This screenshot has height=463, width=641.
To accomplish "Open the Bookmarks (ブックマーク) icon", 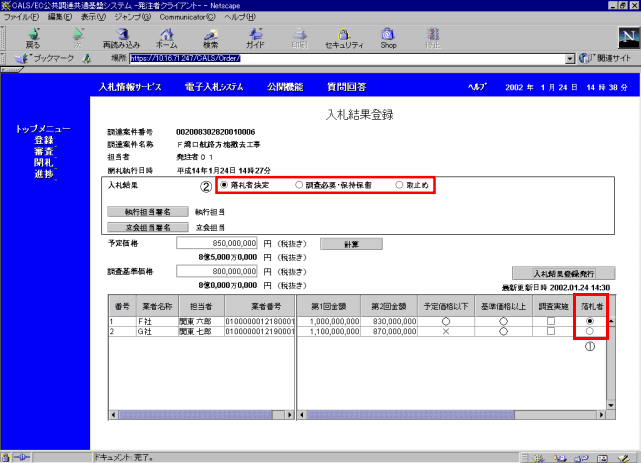I will tap(44, 58).
